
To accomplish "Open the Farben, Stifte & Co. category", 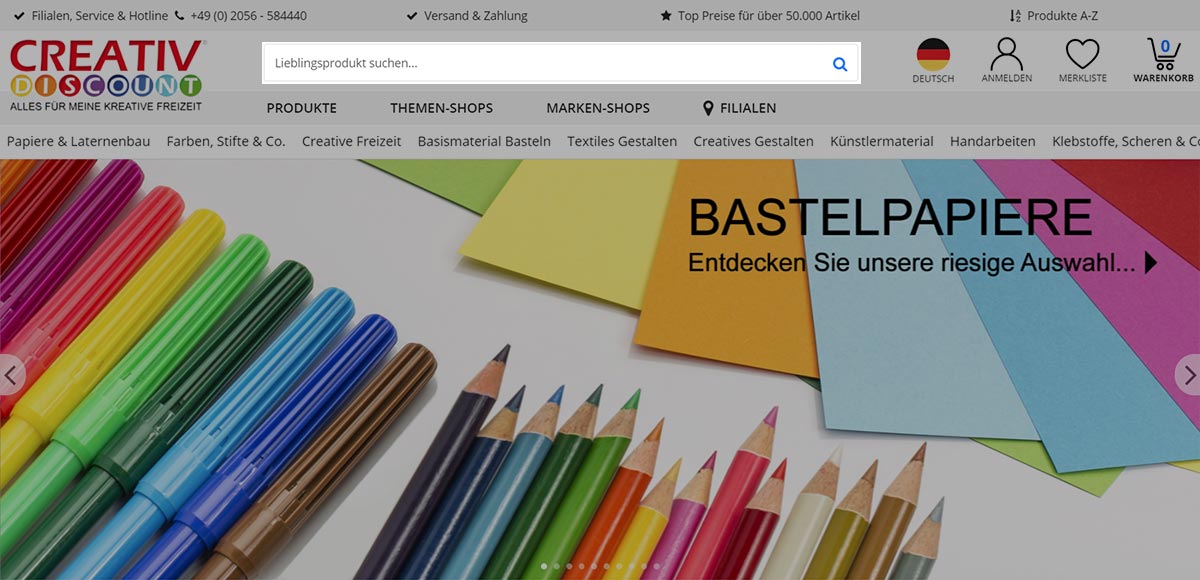I will (x=226, y=142).
